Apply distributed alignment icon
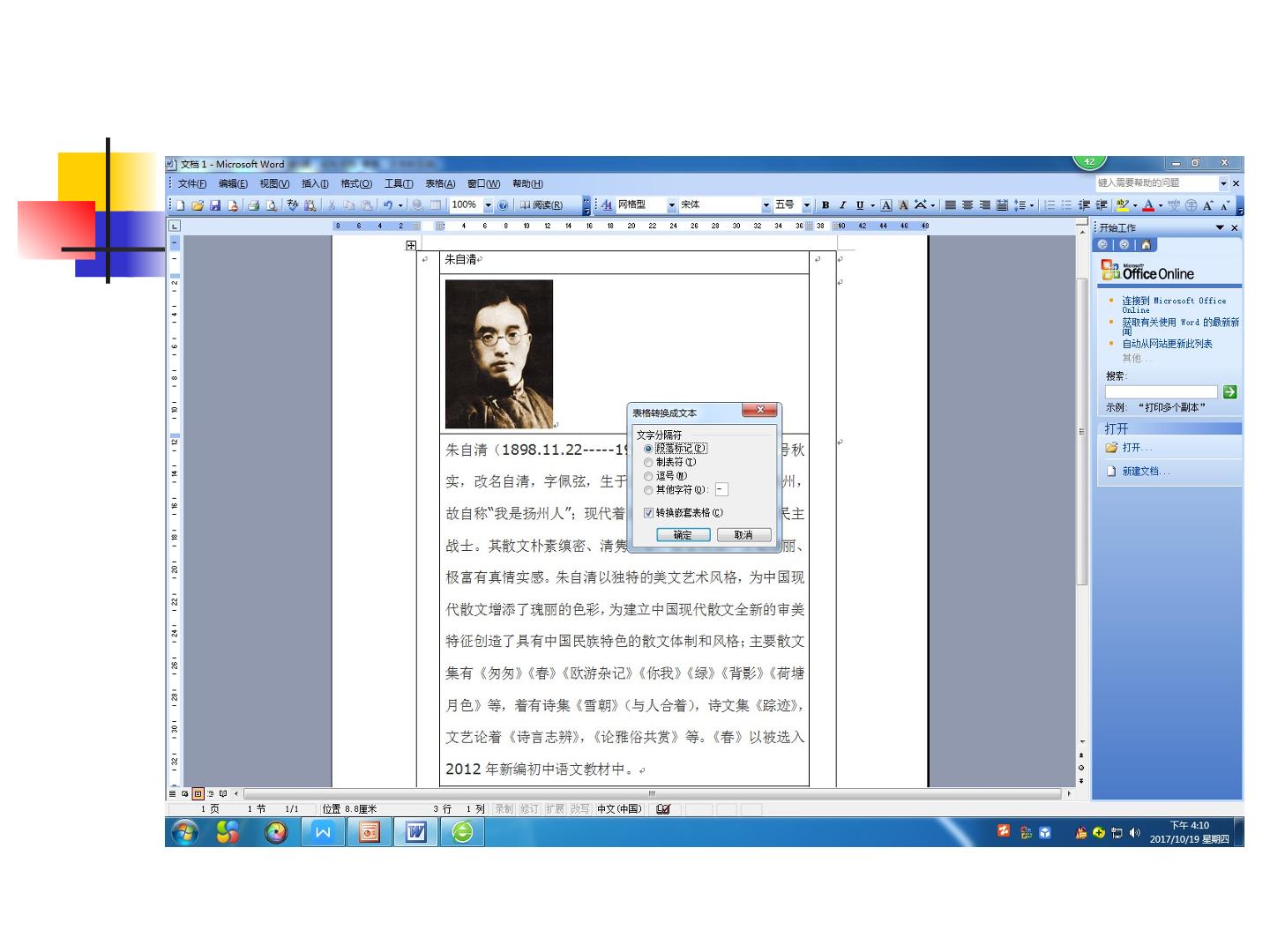This screenshot has height=952, width=1270. point(1003,205)
